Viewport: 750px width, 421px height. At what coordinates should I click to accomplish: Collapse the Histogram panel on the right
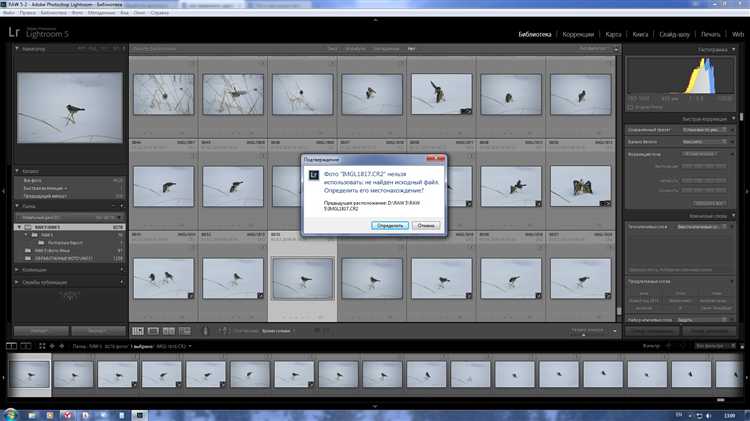coord(734,49)
